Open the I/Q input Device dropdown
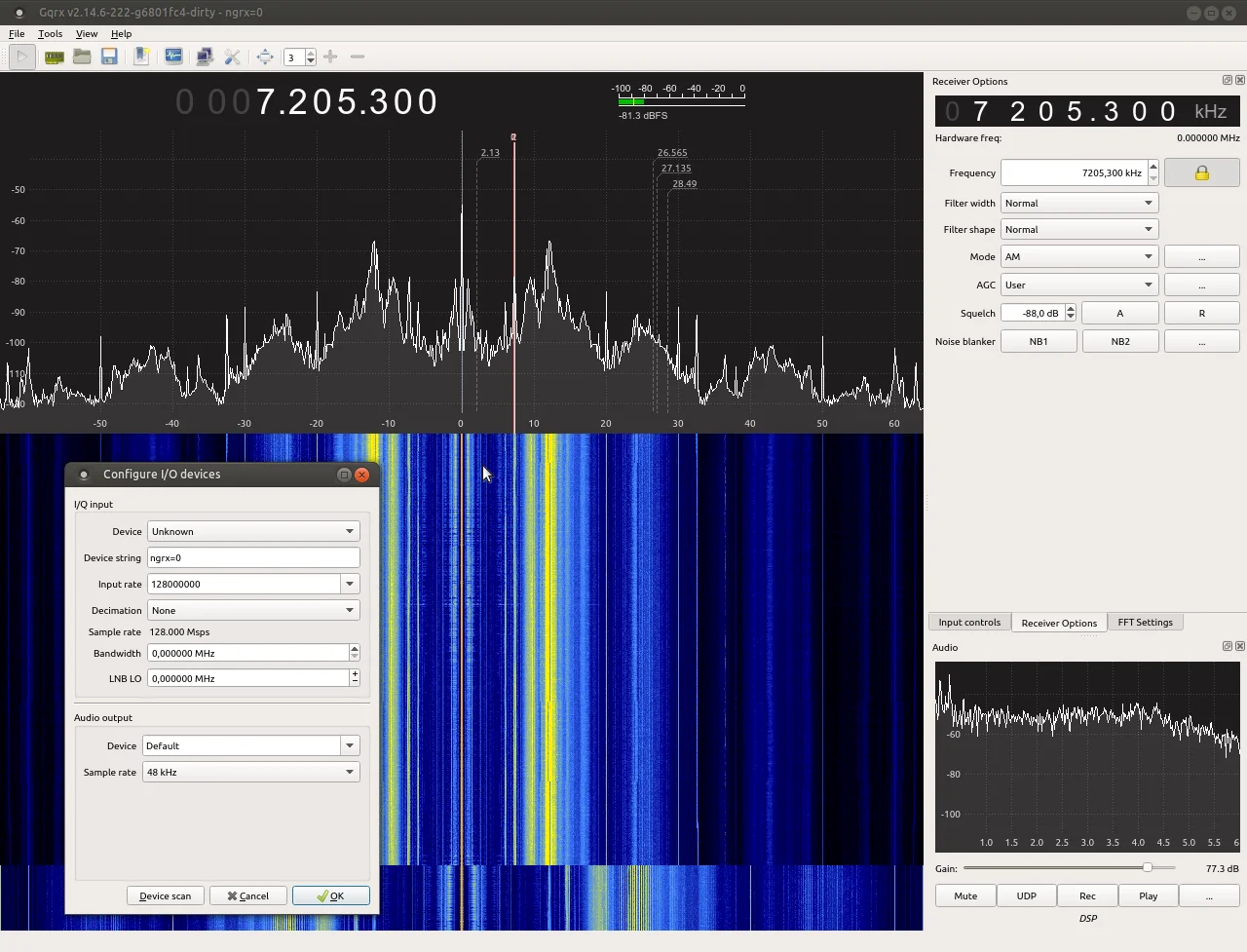 [x=253, y=531]
